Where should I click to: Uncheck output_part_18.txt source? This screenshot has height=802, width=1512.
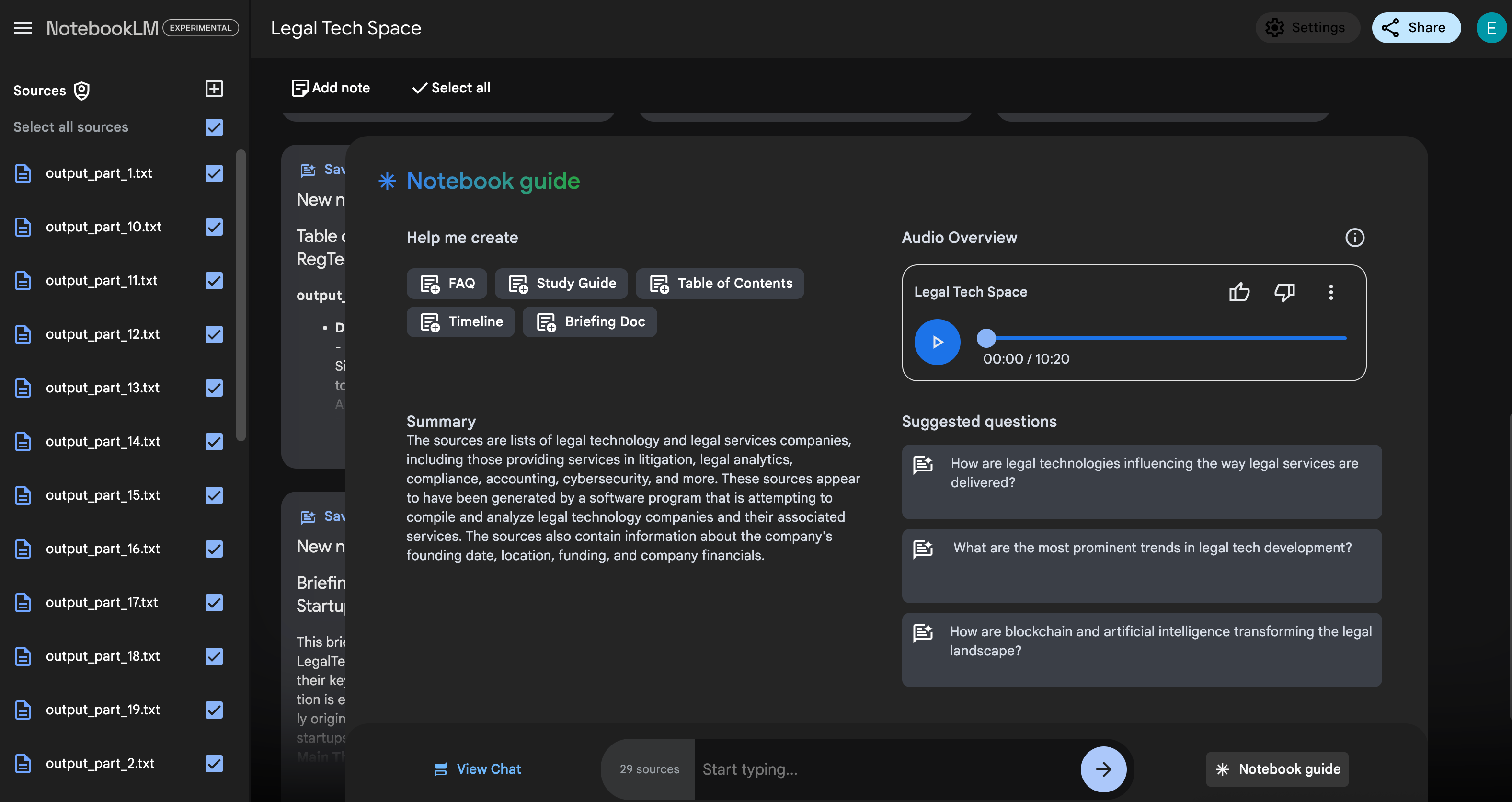tap(214, 656)
